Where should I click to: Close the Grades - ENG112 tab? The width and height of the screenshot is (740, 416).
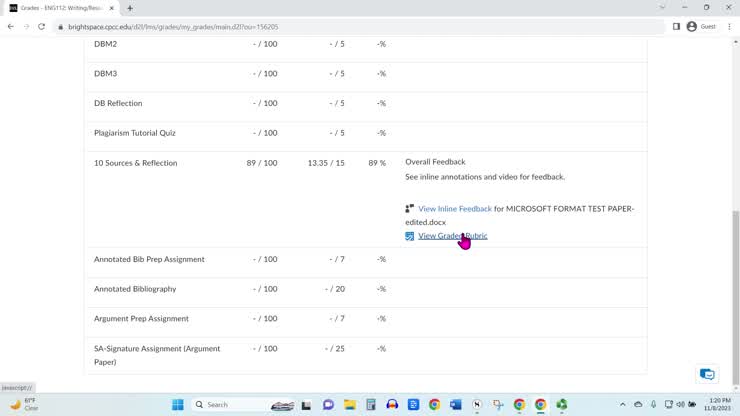pyautogui.click(x=116, y=8)
